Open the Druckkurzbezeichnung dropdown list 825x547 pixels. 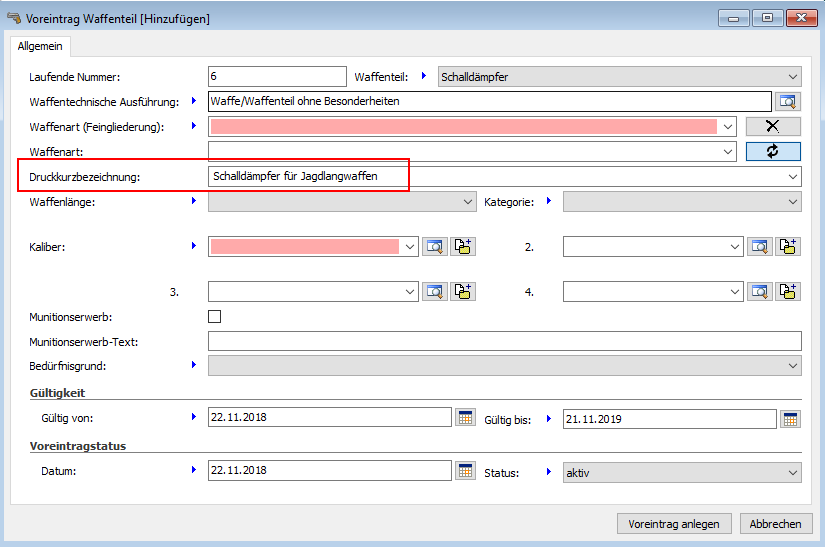[x=793, y=177]
